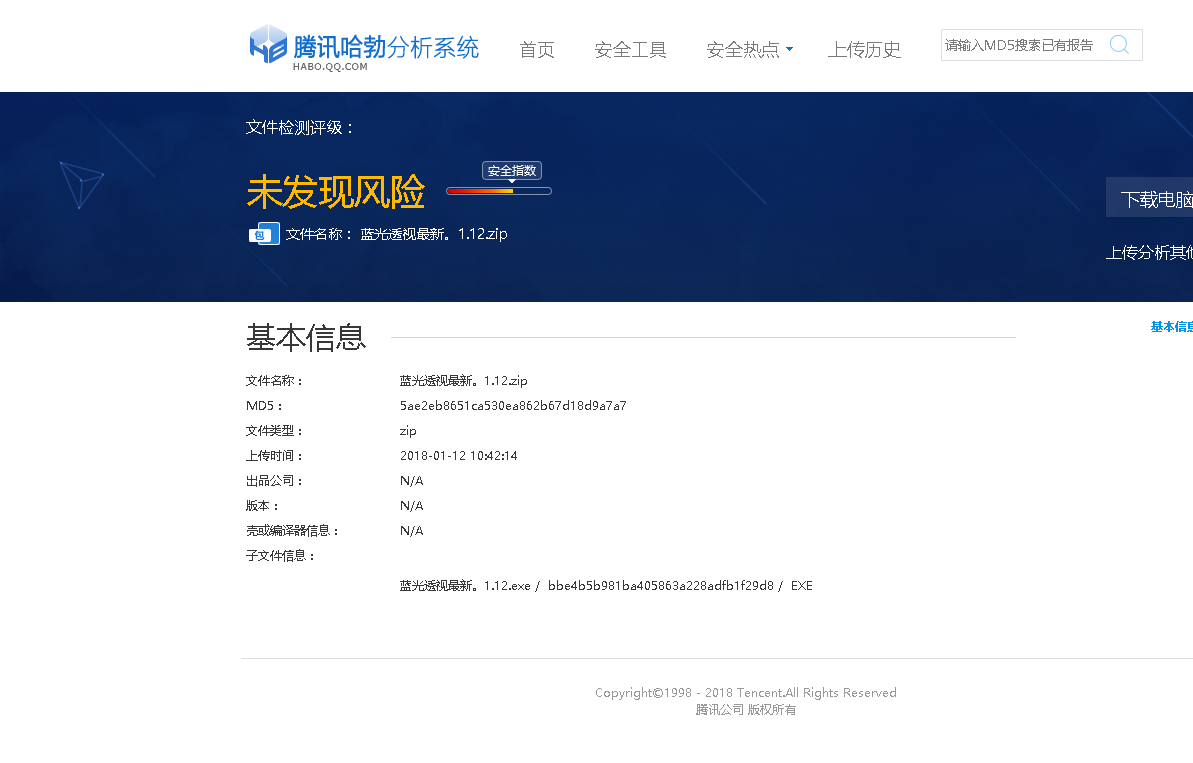Click the 下载电脑 download button

click(1150, 198)
